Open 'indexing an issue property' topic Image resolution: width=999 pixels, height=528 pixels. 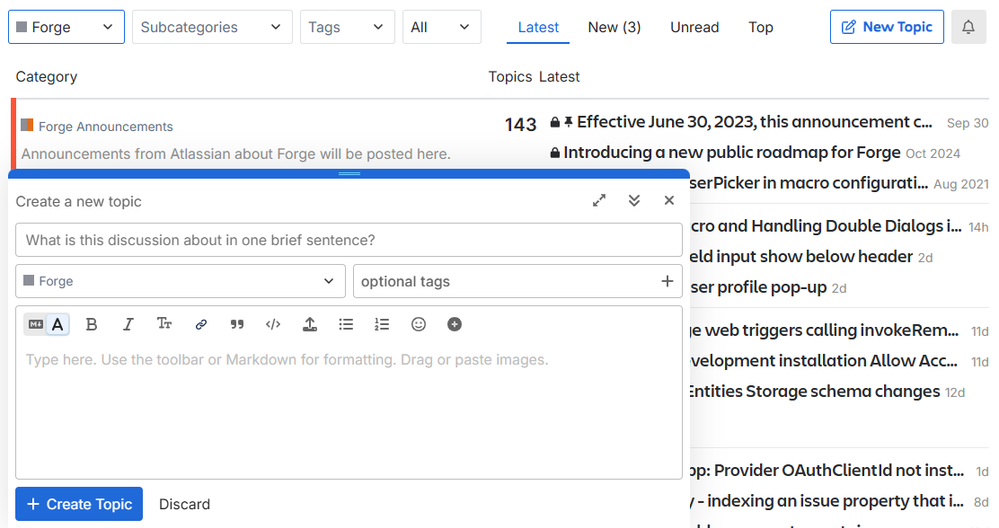pos(827,501)
